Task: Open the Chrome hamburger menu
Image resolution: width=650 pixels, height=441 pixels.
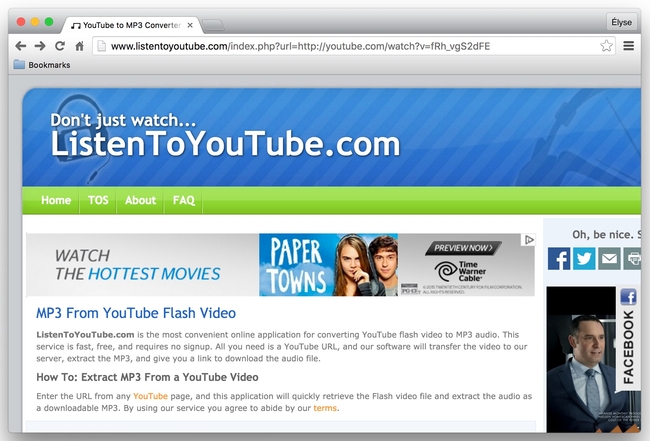Action: [628, 46]
